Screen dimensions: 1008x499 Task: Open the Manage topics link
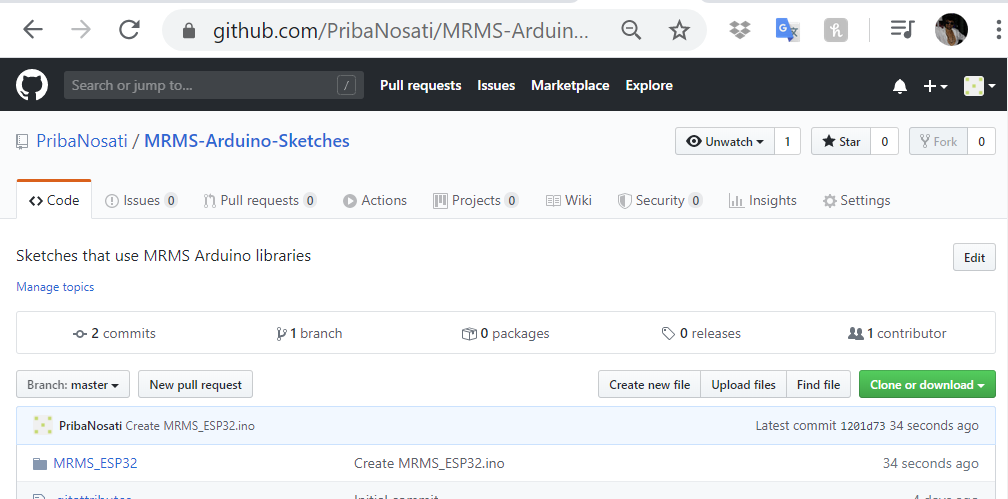[x=55, y=287]
